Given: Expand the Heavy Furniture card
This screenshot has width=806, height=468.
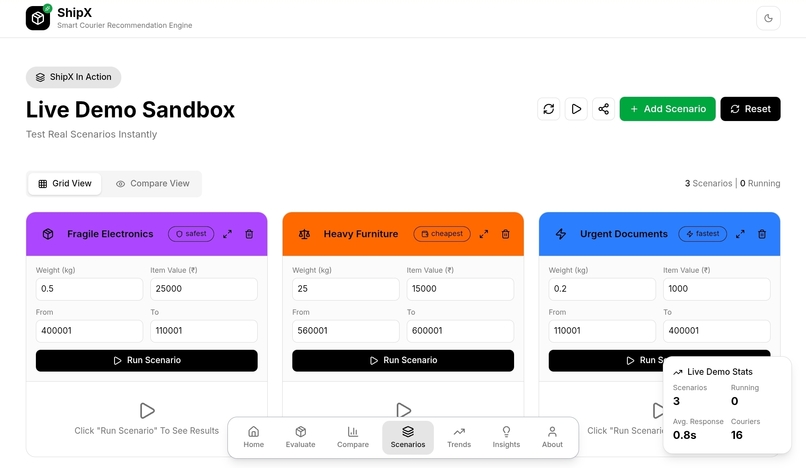Looking at the screenshot, I should pyautogui.click(x=484, y=234).
